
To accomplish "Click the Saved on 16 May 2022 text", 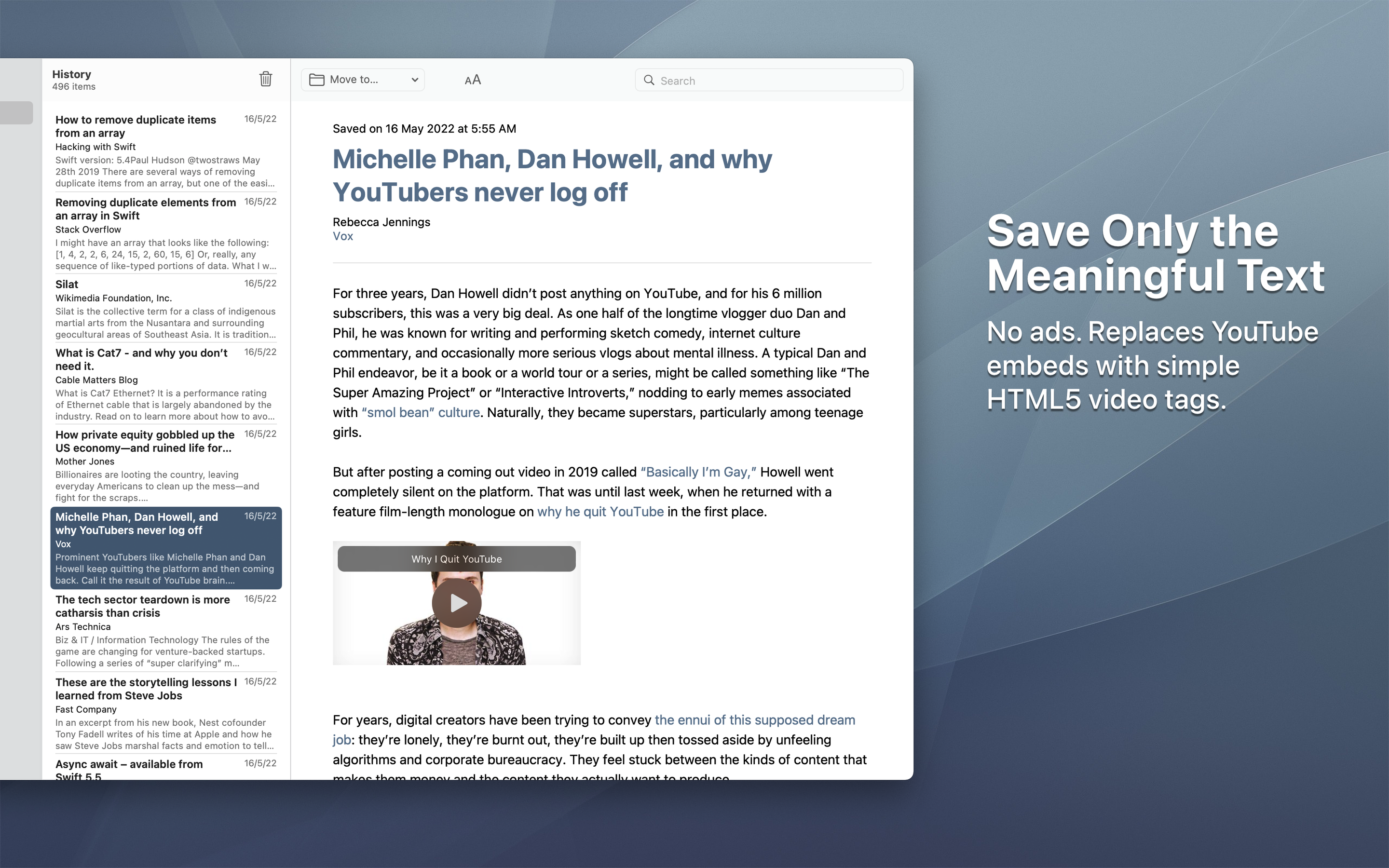I will [x=424, y=129].
